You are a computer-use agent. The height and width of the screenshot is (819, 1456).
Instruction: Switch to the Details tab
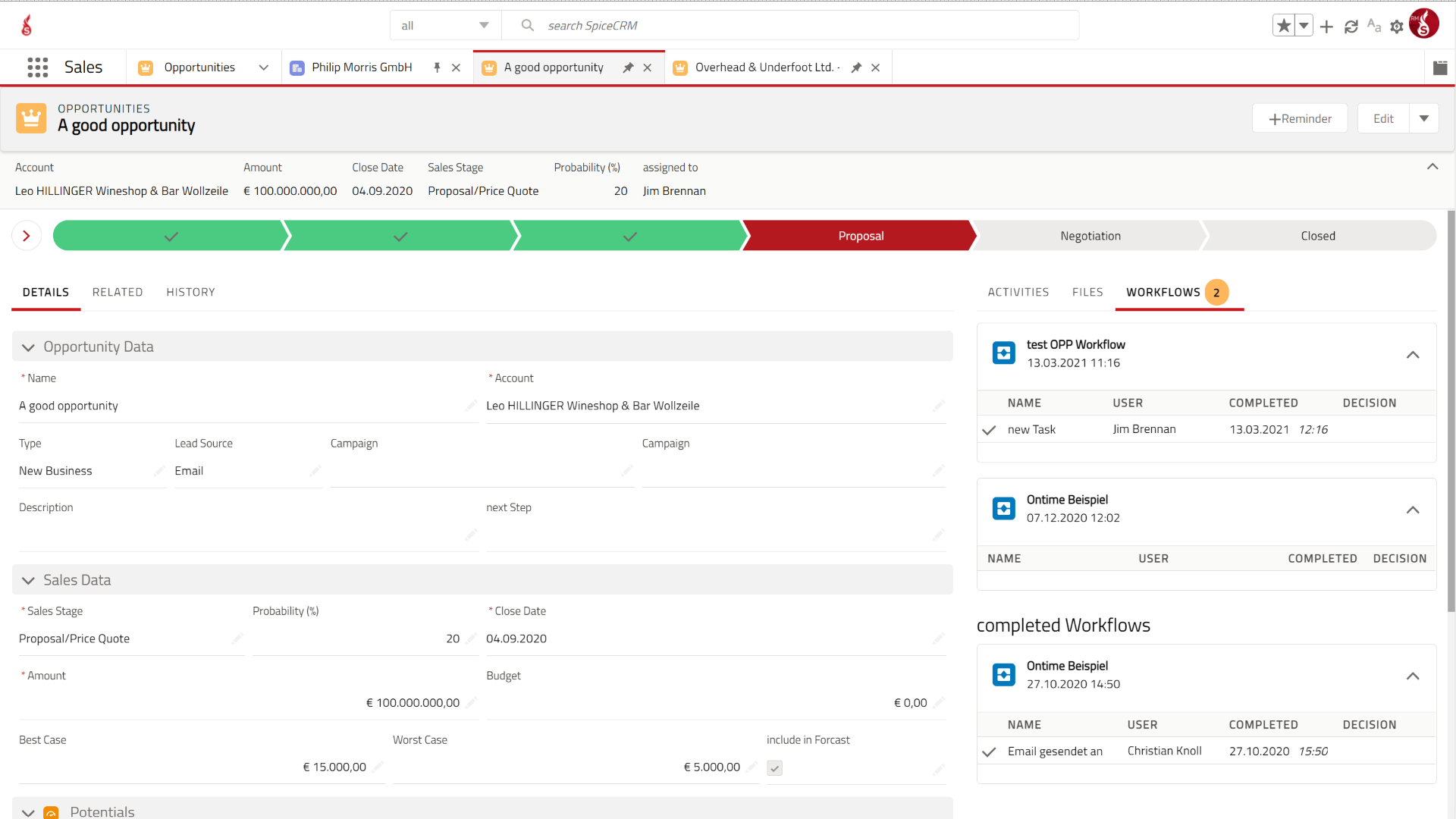[45, 292]
